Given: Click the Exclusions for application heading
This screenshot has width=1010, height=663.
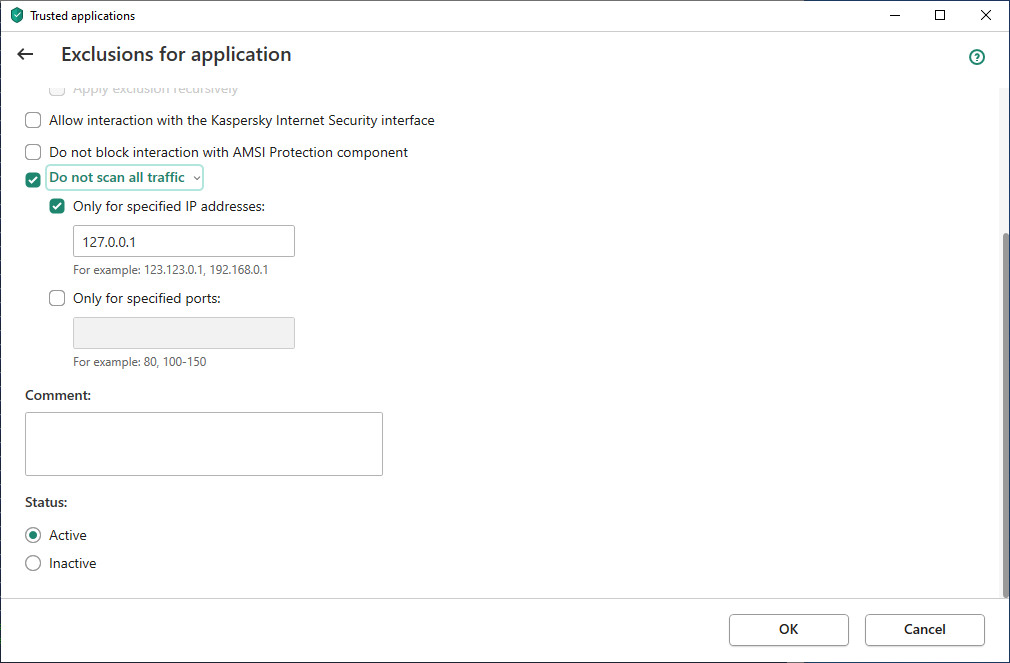Looking at the screenshot, I should [x=176, y=55].
